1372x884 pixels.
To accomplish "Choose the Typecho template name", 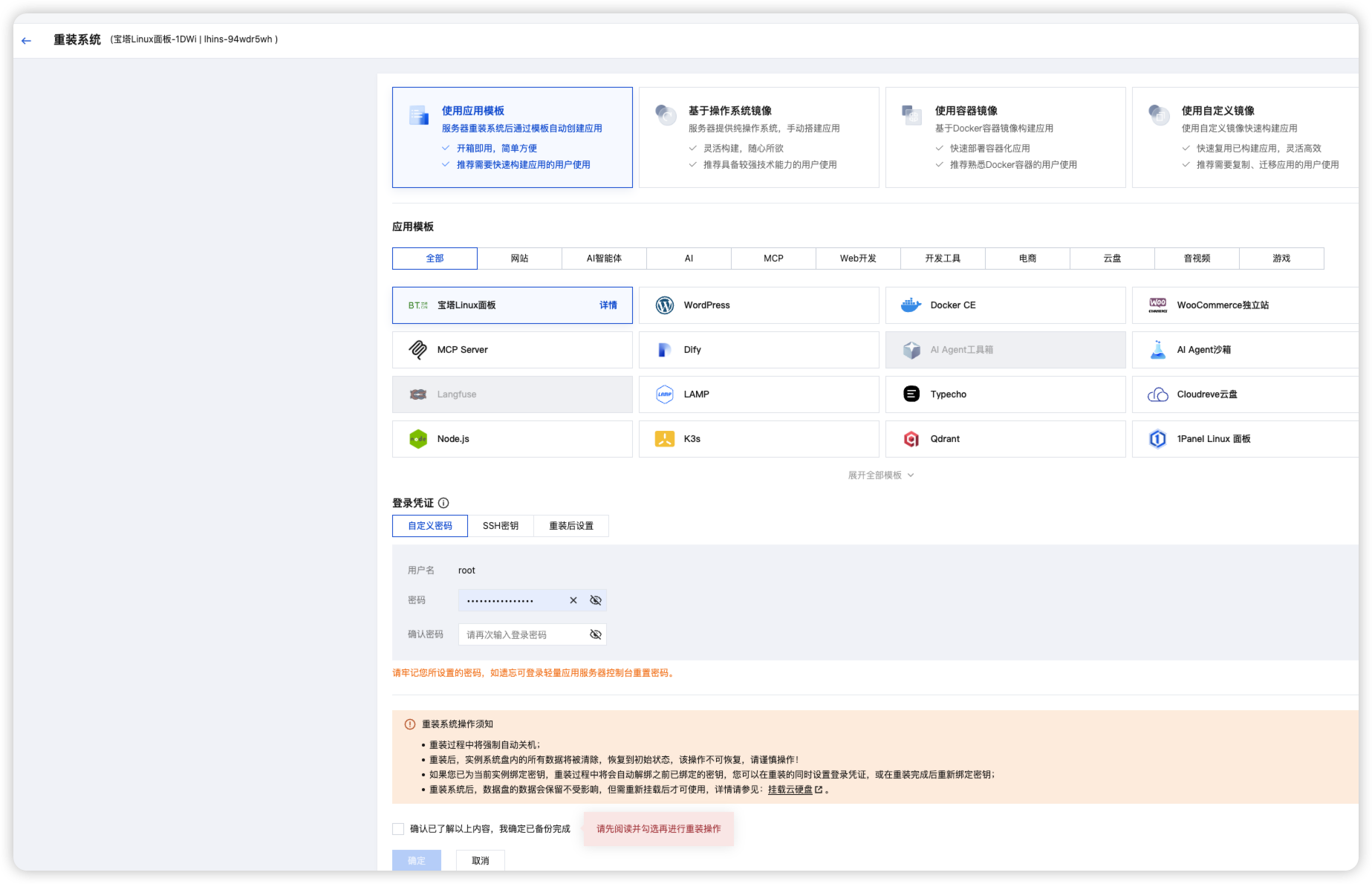I will [949, 394].
